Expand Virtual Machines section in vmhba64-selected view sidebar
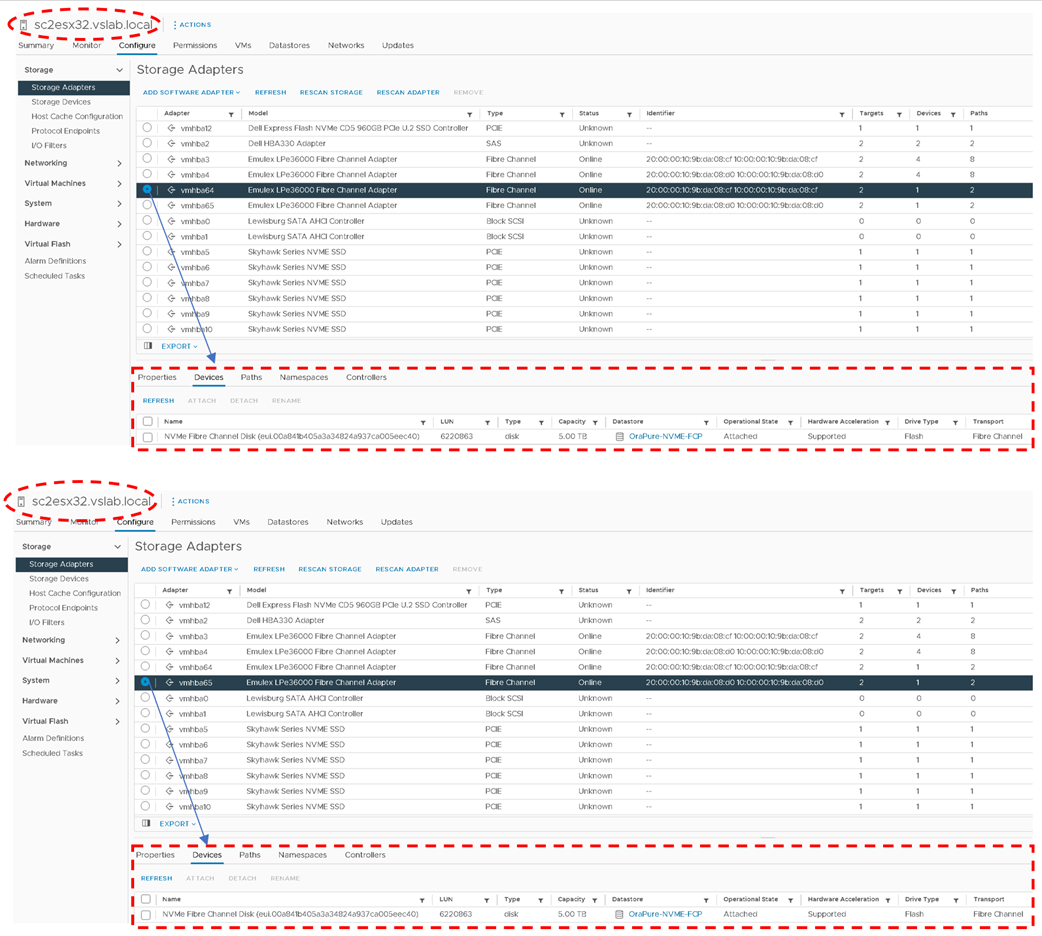1042x936 pixels. tap(120, 183)
